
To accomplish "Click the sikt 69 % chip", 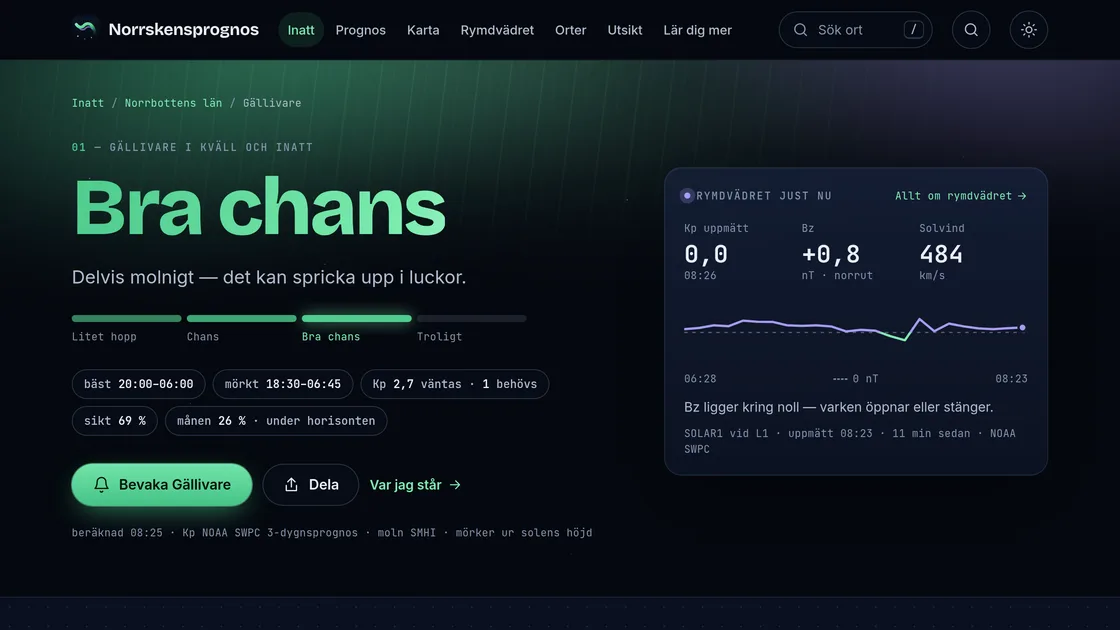I will [115, 421].
